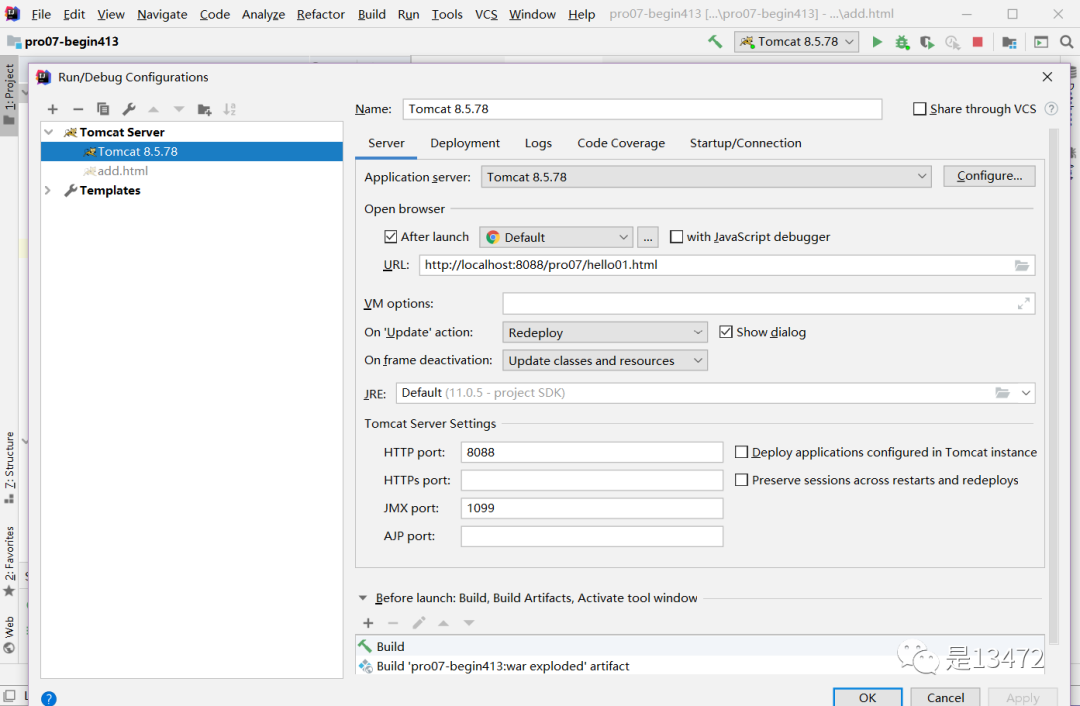This screenshot has height=706, width=1080.
Task: Click the HTTPs port field
Action: pyautogui.click(x=592, y=480)
